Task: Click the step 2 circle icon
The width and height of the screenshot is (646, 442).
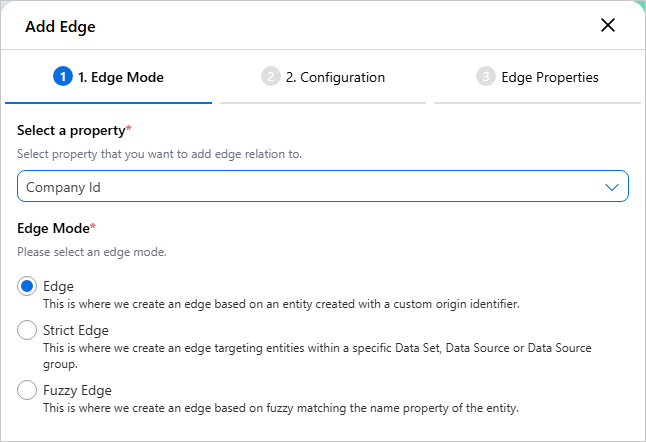Action: (x=271, y=77)
